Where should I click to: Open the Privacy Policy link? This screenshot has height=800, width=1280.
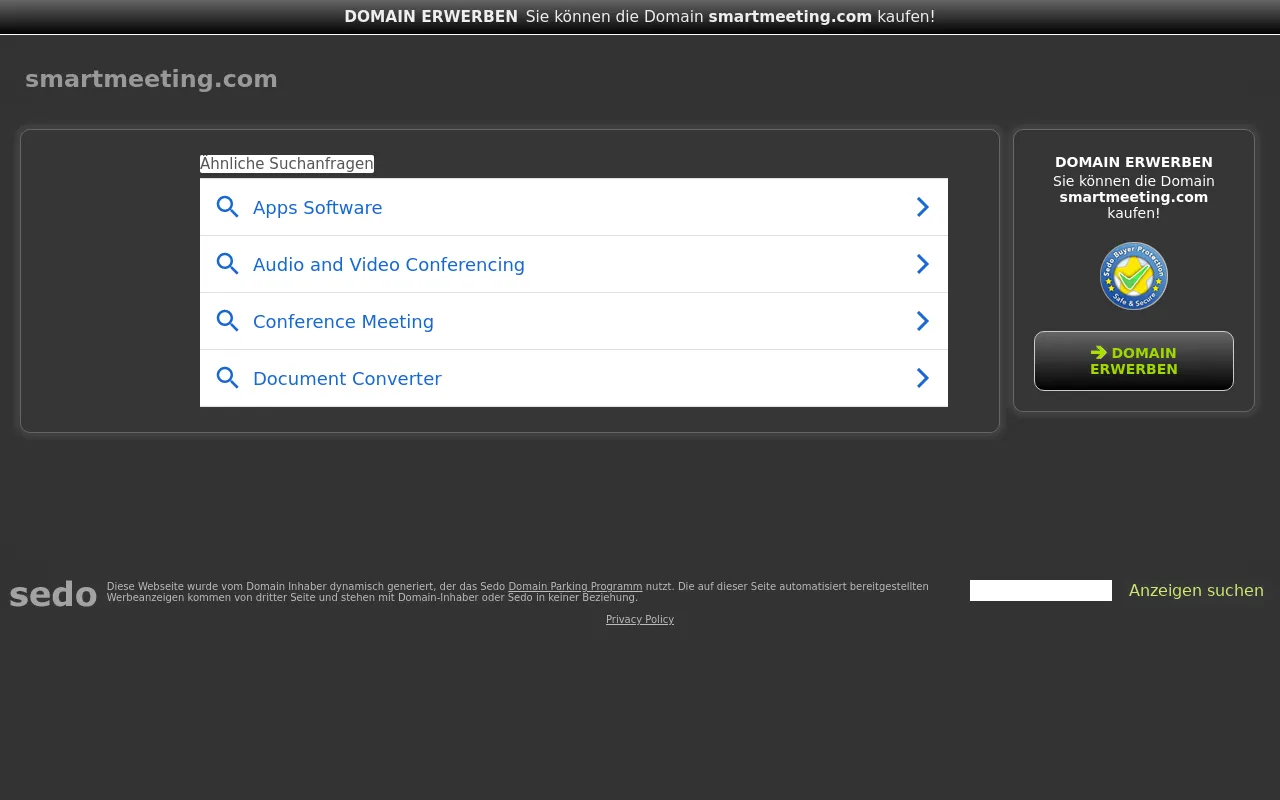[640, 619]
